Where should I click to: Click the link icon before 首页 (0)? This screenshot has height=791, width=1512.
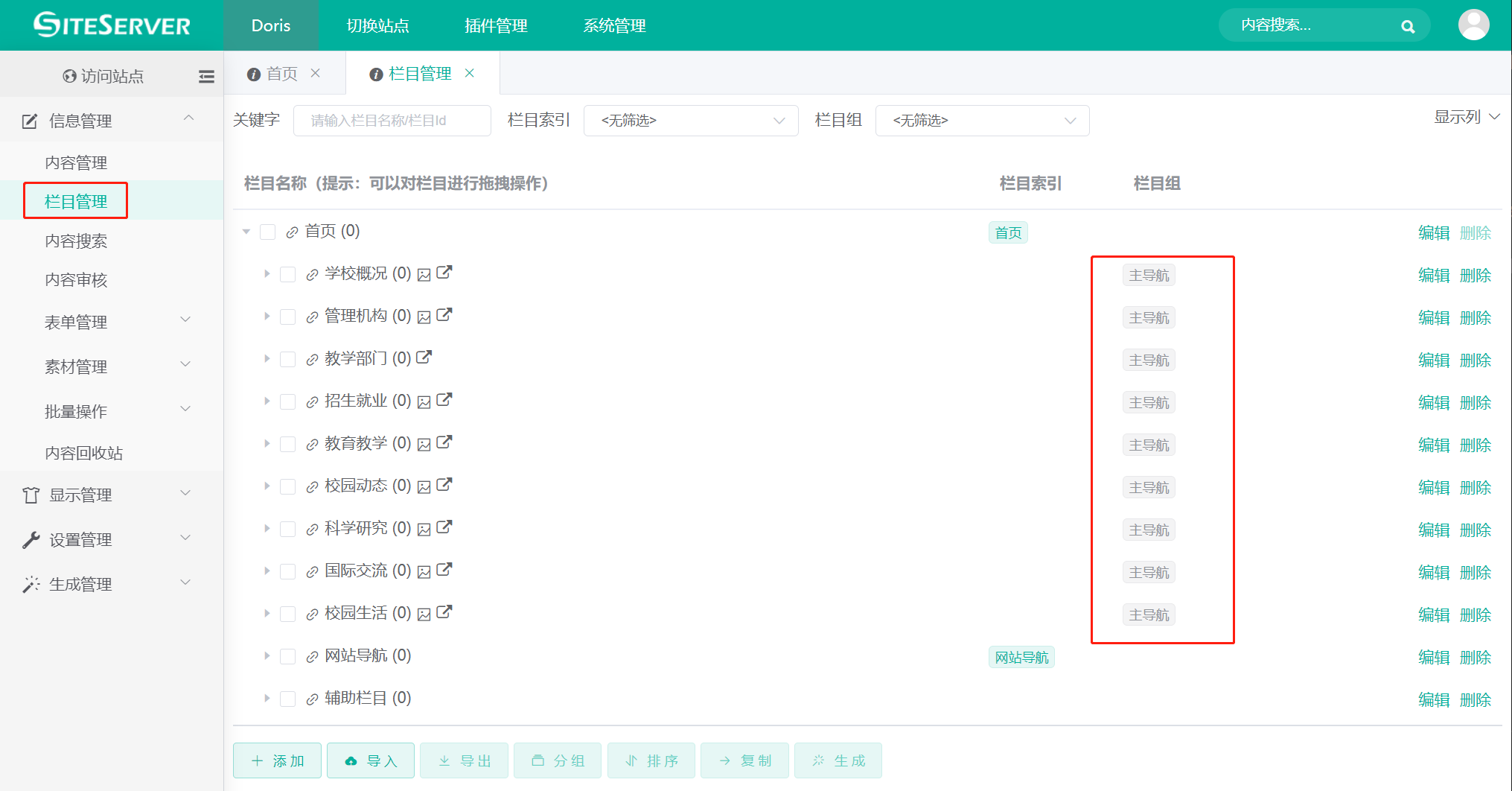[292, 232]
